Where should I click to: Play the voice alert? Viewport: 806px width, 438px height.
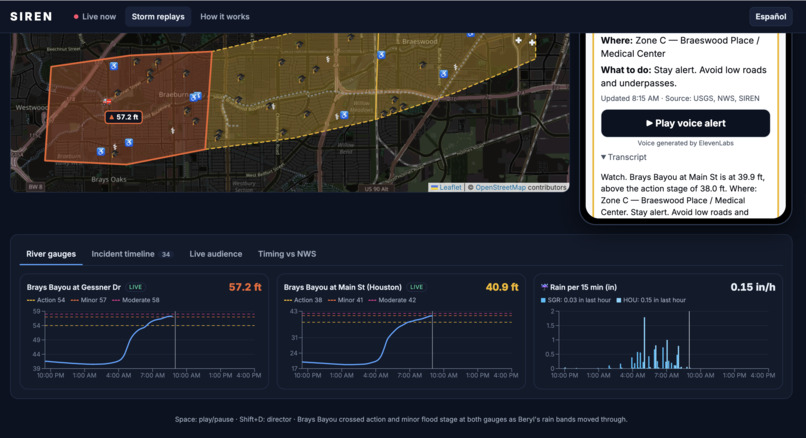click(685, 123)
